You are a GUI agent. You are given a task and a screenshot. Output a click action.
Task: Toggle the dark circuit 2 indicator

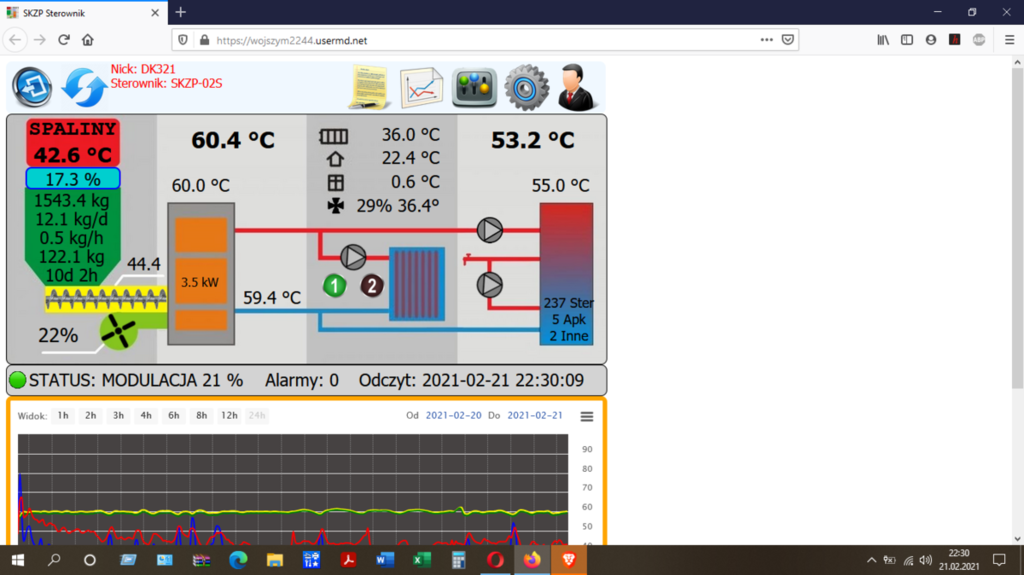coord(372,286)
